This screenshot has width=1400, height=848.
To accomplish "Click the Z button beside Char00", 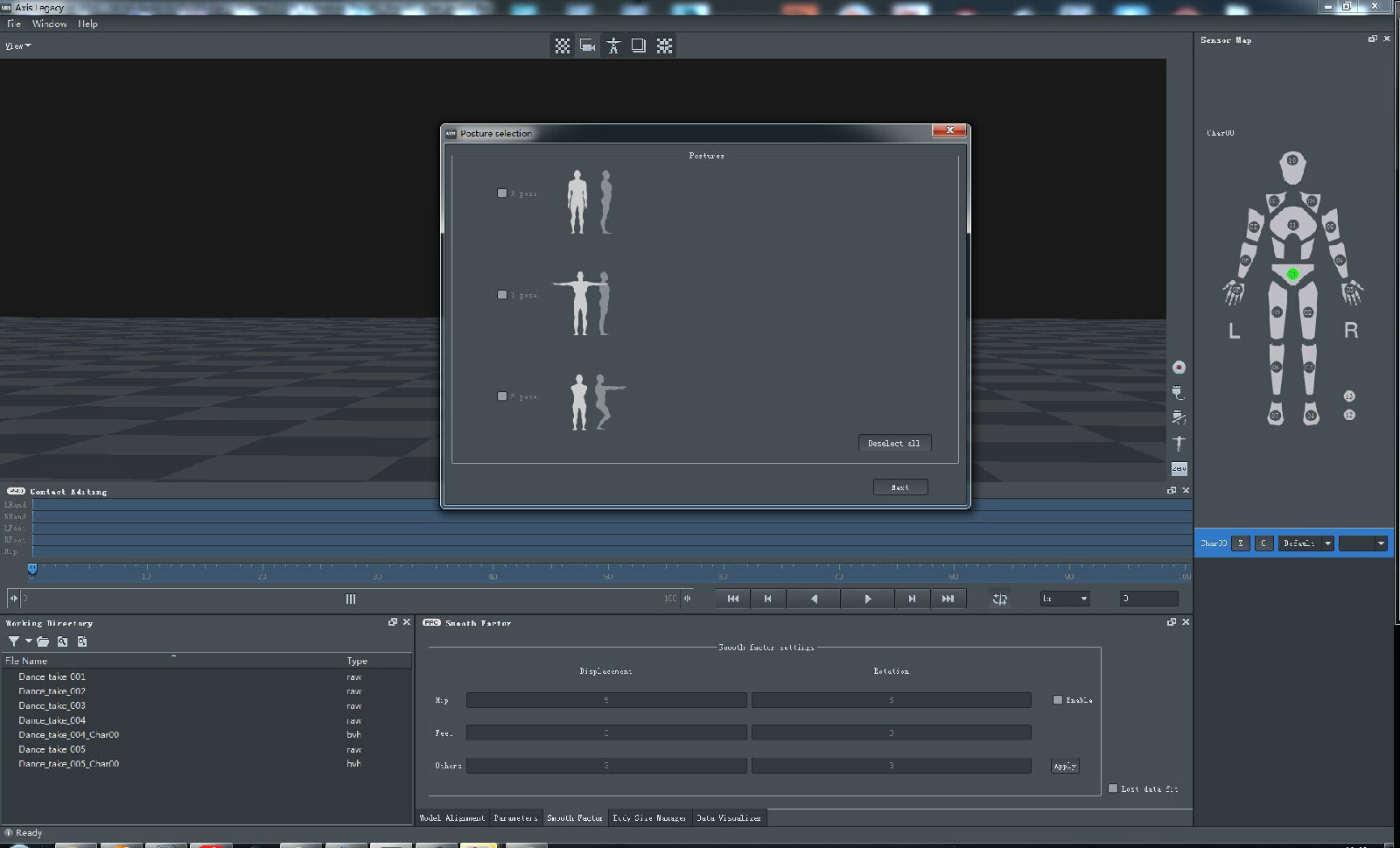I will 1240,543.
